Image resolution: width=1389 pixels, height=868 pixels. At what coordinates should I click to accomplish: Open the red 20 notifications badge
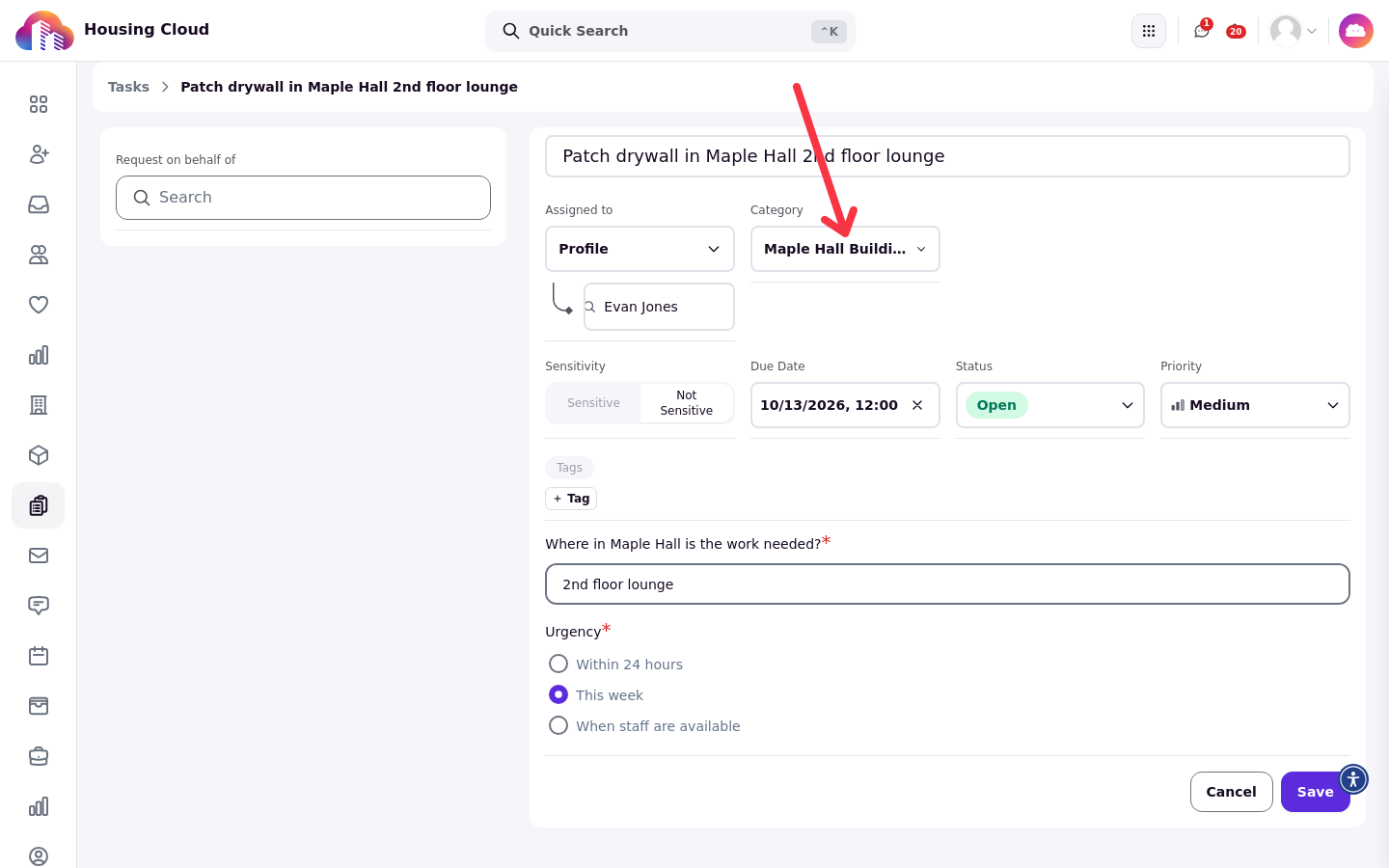(1236, 32)
